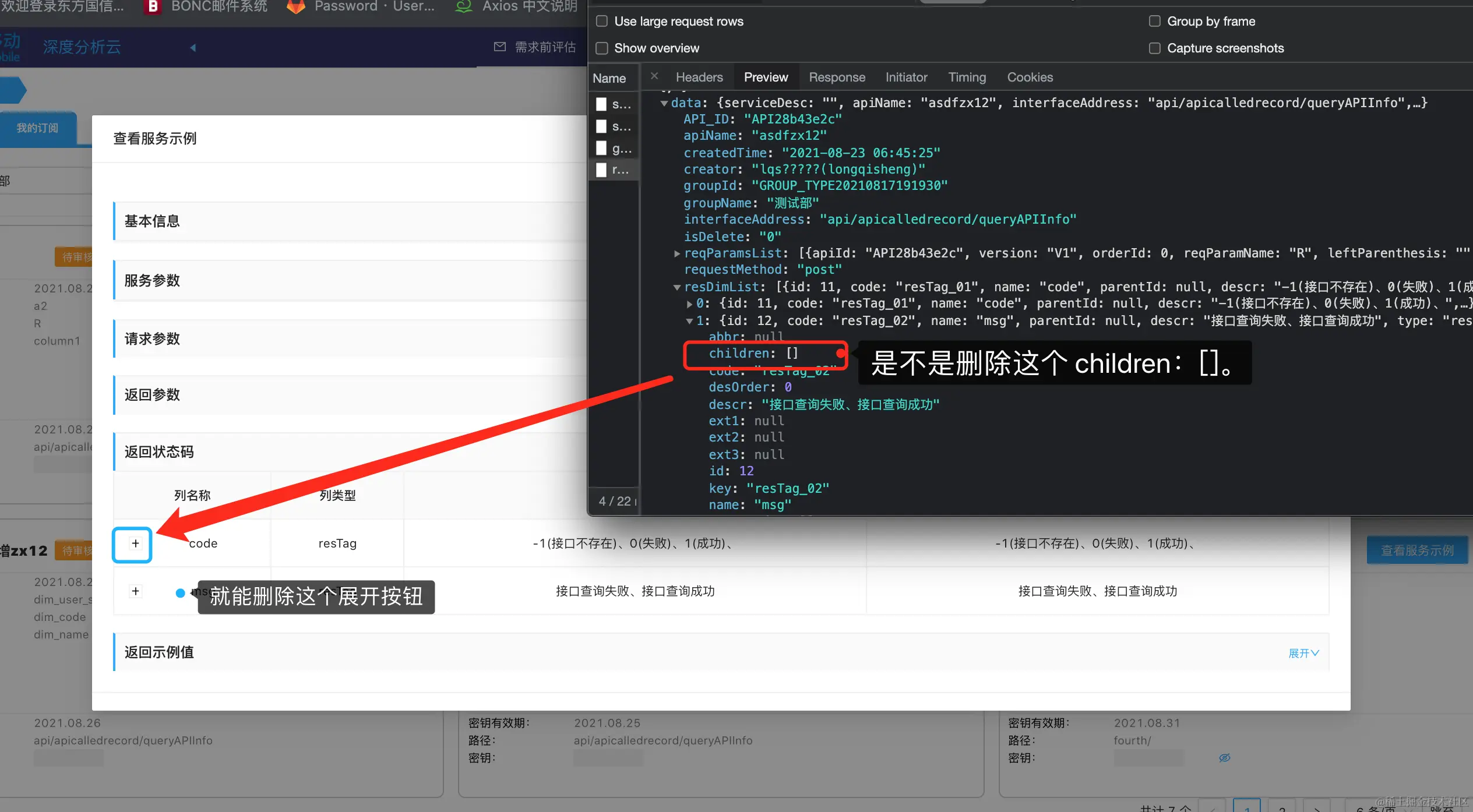Toggle Capture screenshots checkbox

pos(1154,48)
